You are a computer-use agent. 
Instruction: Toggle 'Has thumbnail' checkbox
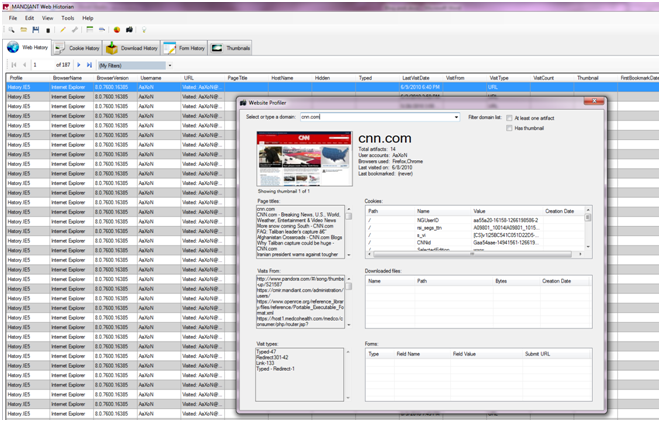coord(509,128)
